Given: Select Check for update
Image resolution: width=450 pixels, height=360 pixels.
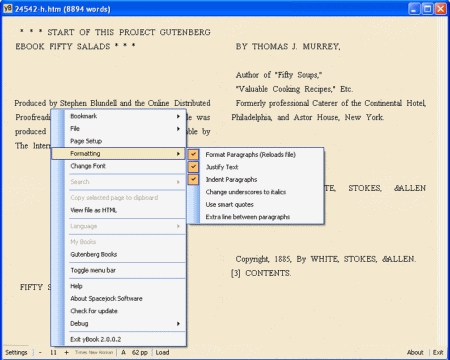Looking at the screenshot, I should (x=118, y=311).
